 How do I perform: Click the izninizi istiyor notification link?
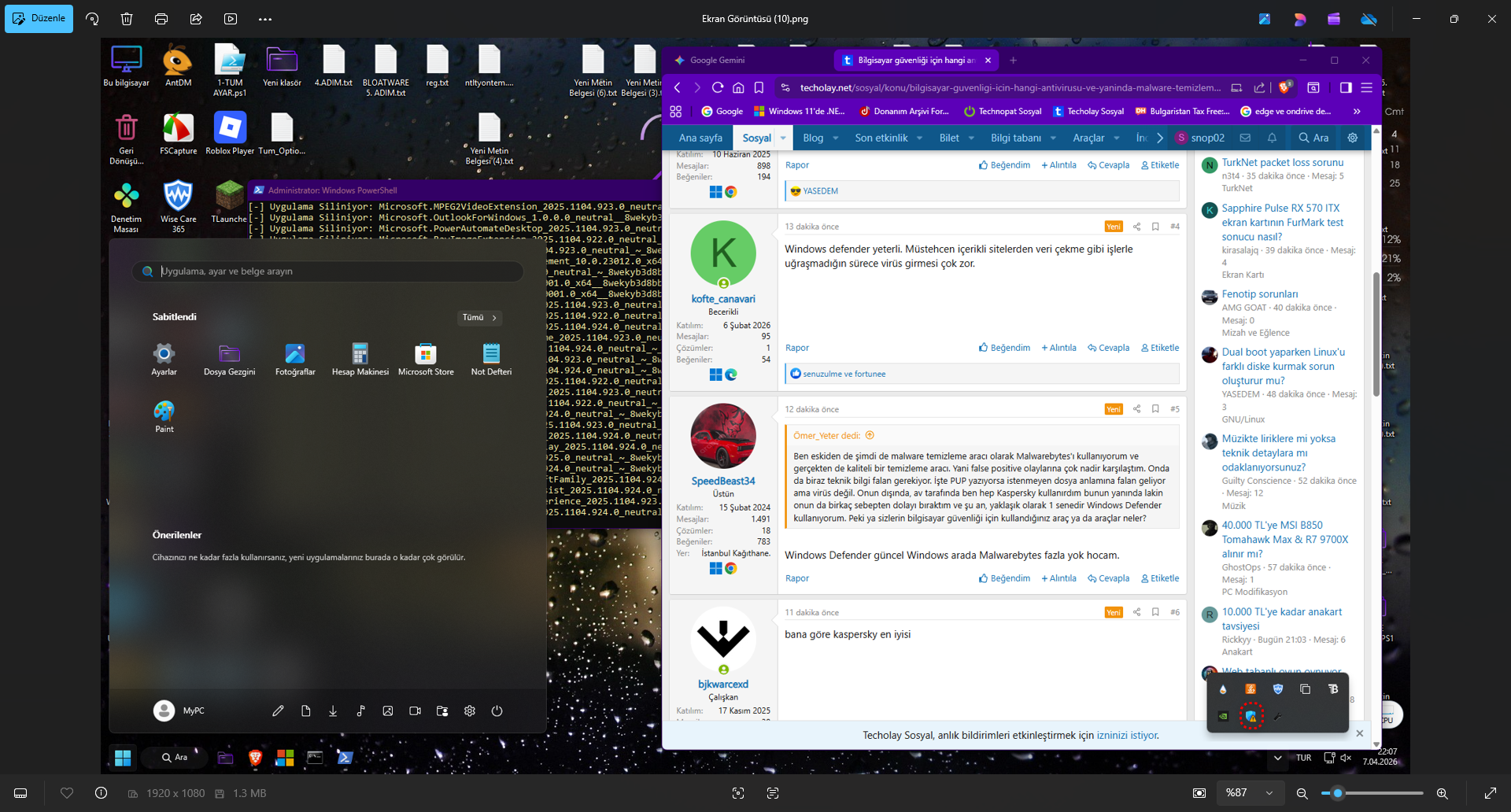tap(1127, 736)
